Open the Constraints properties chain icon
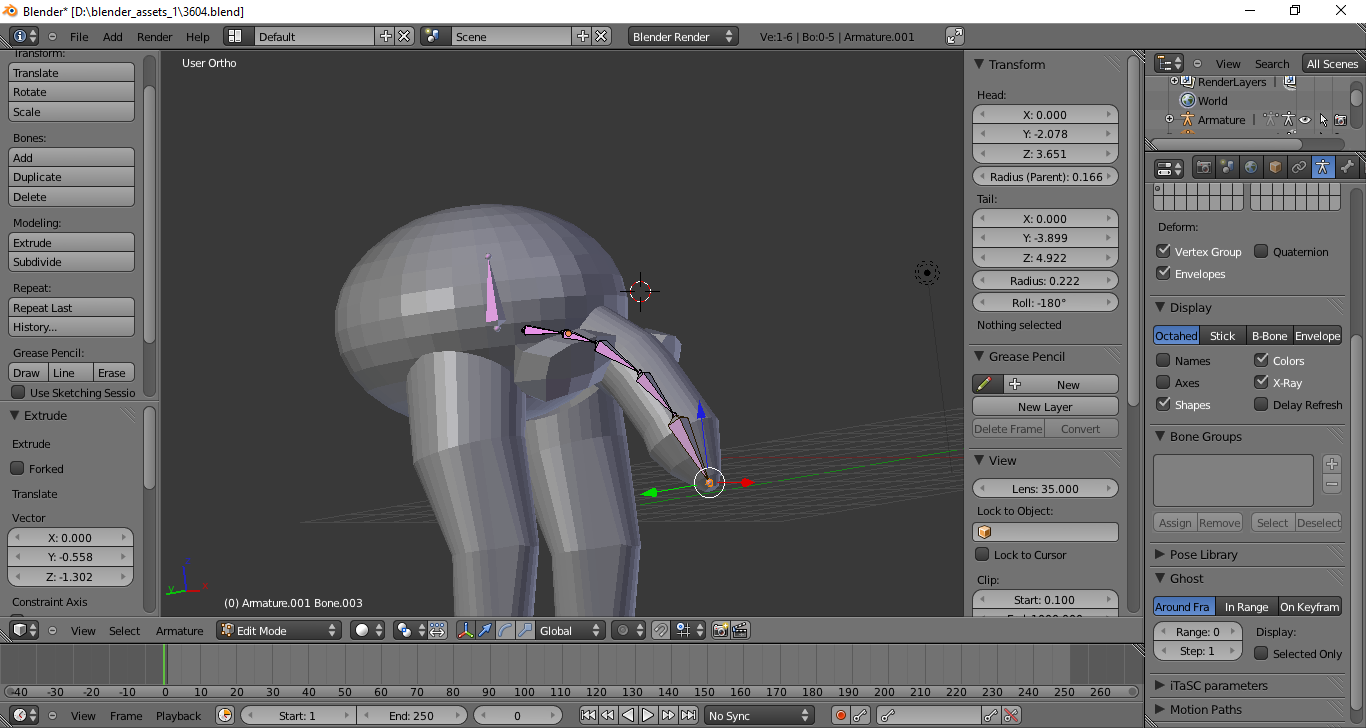The width and height of the screenshot is (1366, 728). [1299, 168]
